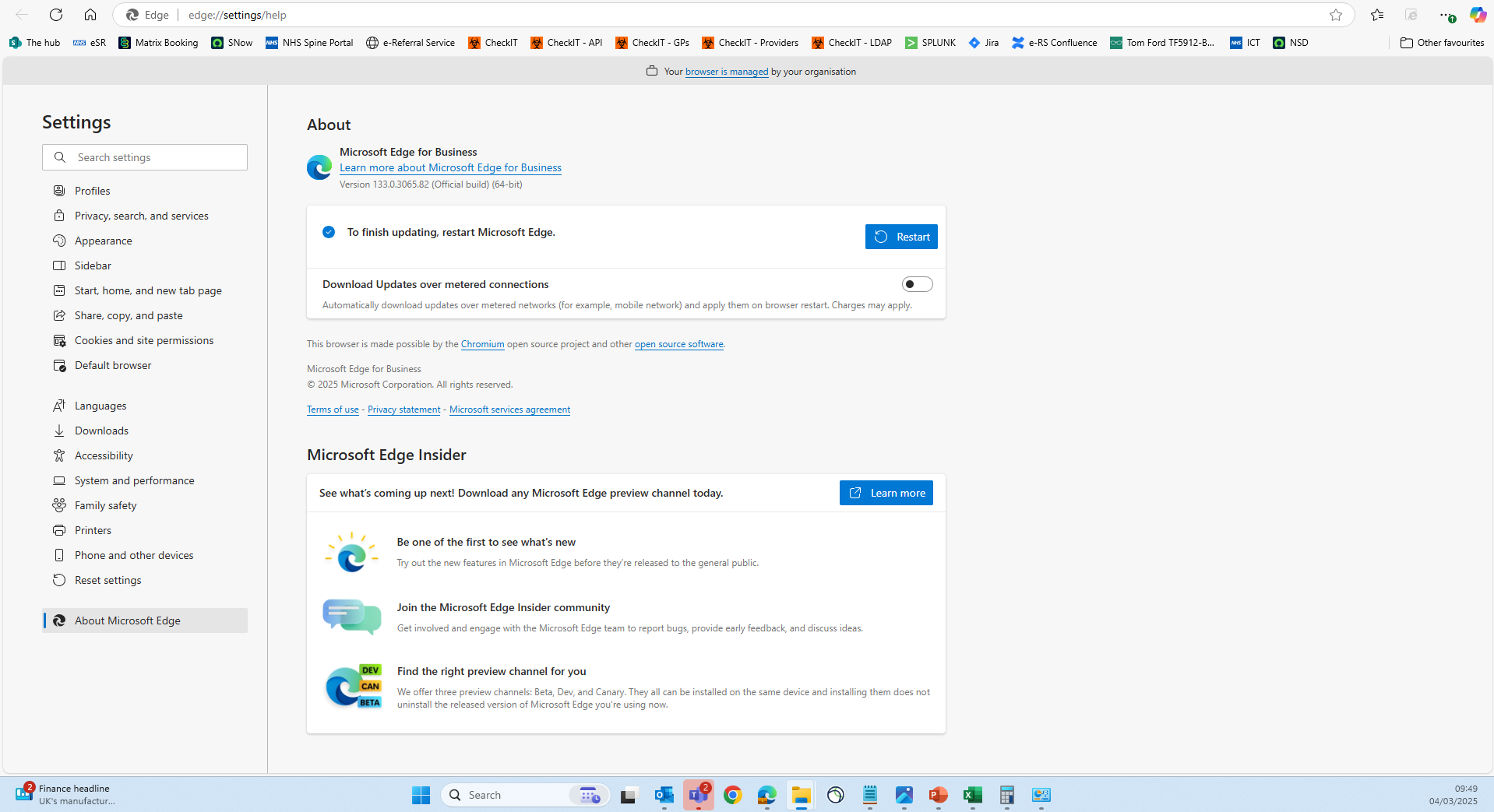This screenshot has height=812, width=1494.
Task: Open Outlook from the taskbar
Action: [x=664, y=795]
